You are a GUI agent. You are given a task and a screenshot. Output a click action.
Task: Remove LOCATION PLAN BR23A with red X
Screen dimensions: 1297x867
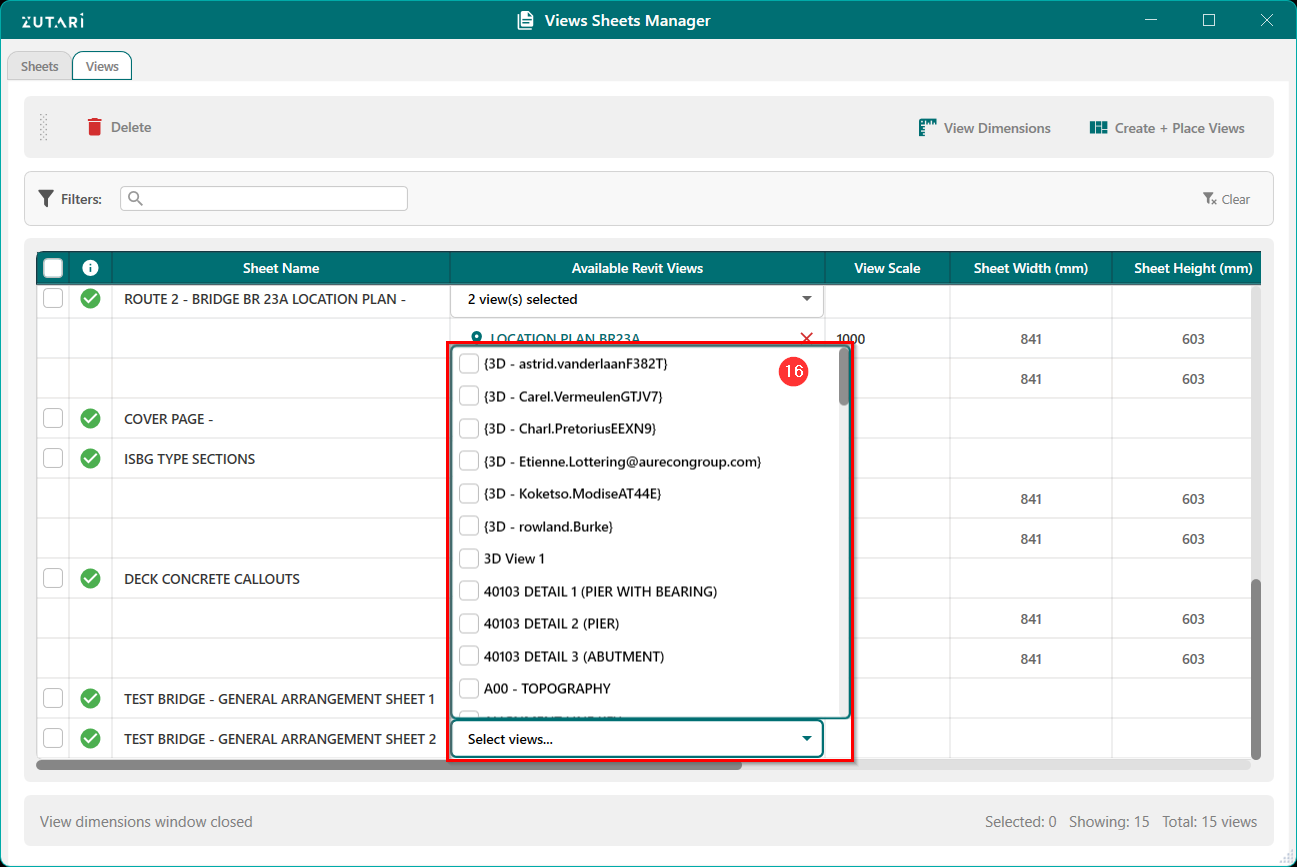click(x=806, y=338)
